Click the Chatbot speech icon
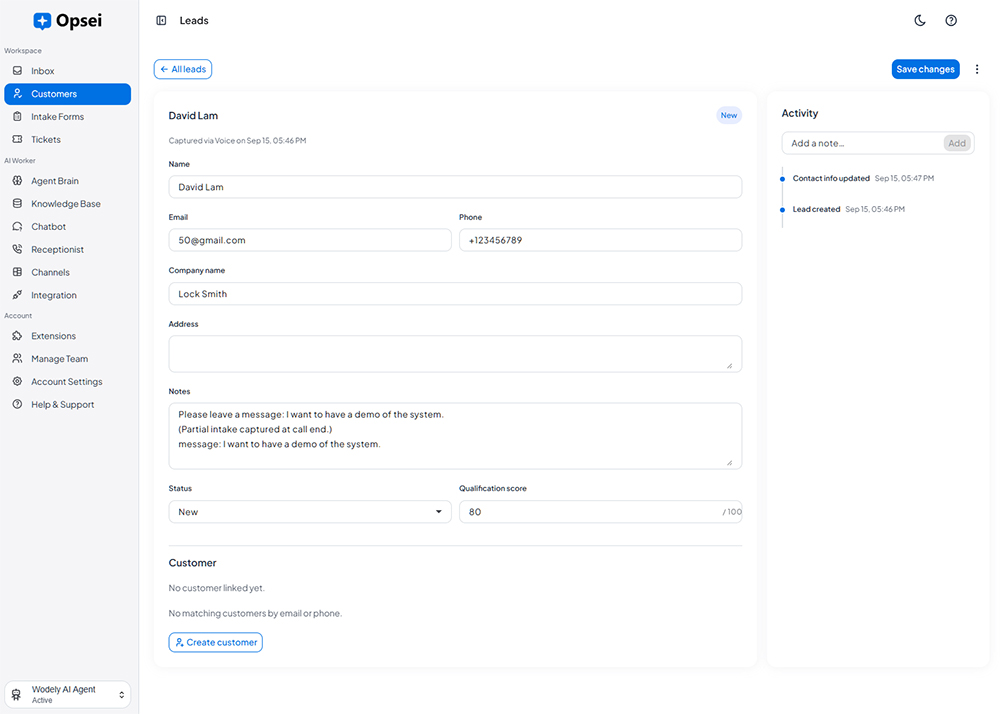The height and width of the screenshot is (714, 1000). point(17,226)
